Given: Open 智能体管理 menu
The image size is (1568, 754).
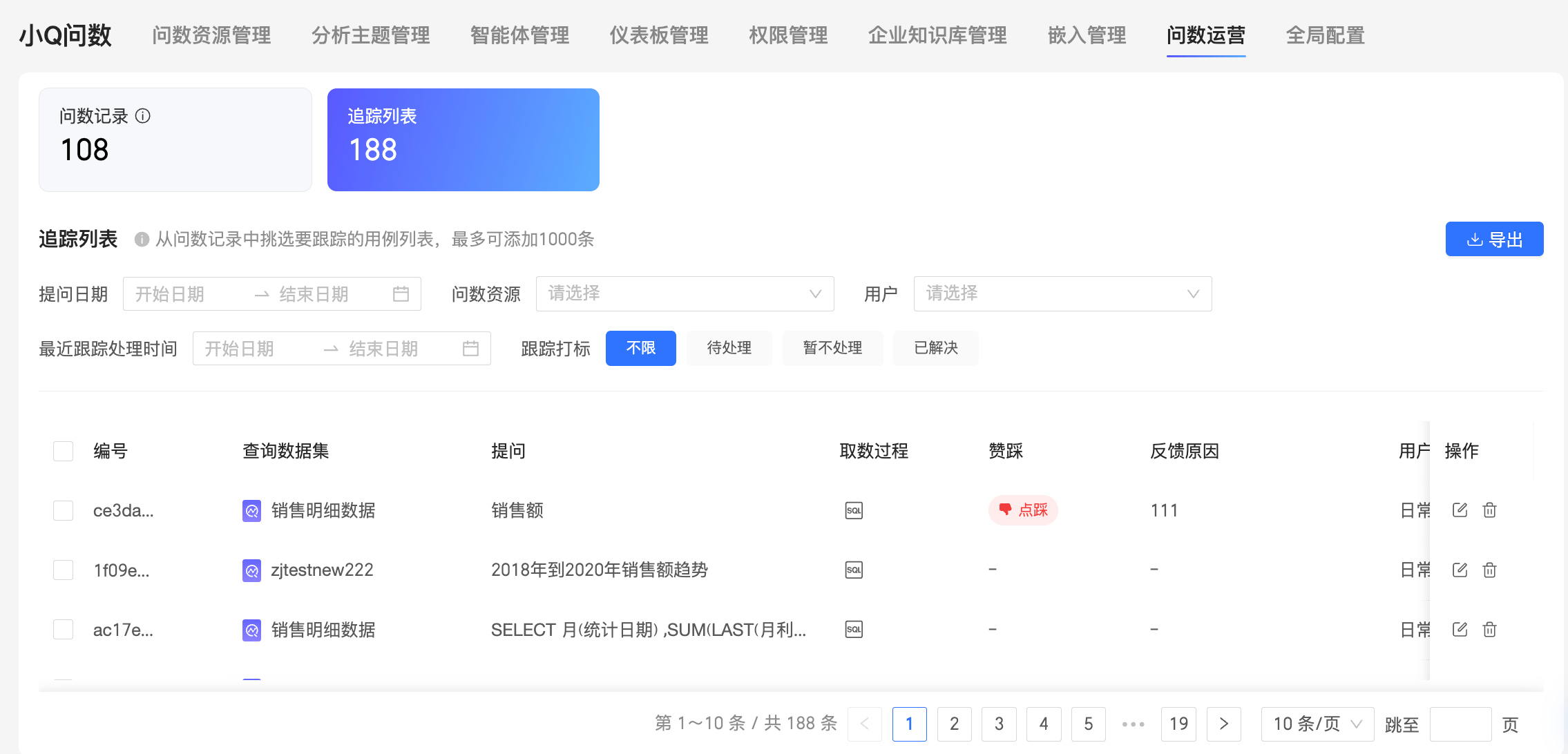Looking at the screenshot, I should point(520,35).
